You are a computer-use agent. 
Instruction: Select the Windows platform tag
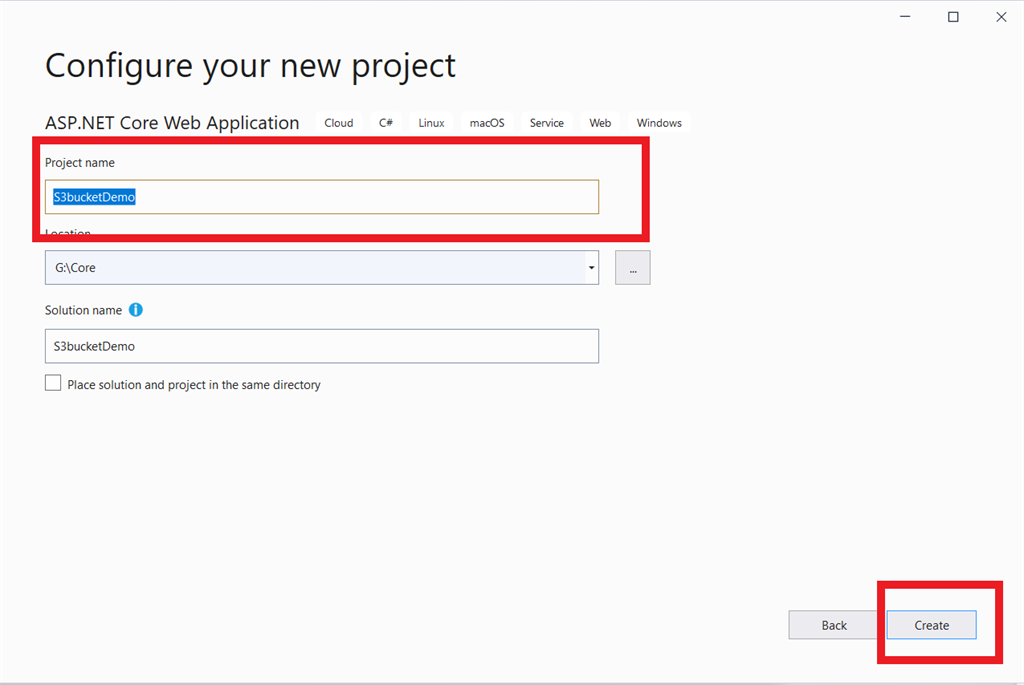658,122
